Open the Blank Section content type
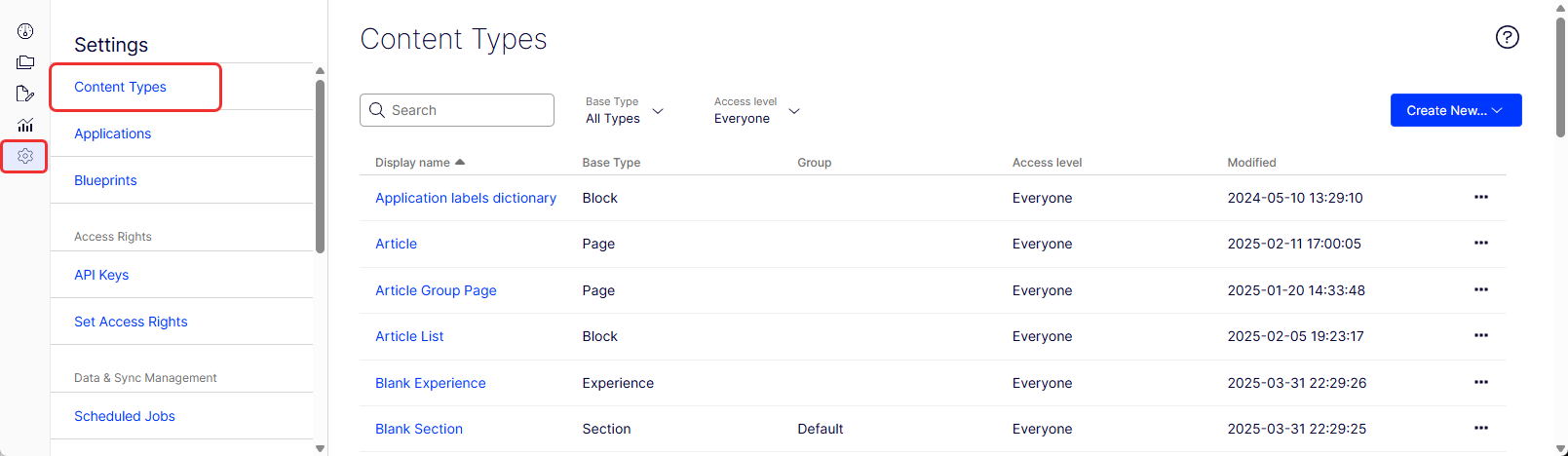The image size is (1568, 456). (x=419, y=429)
